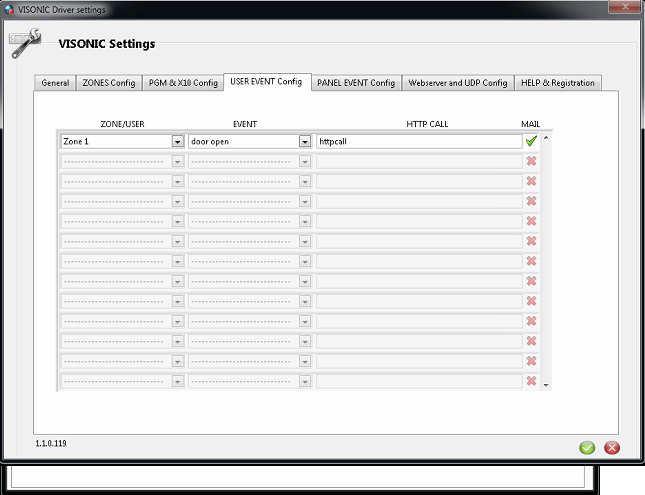
Task: Toggle the green mail checkmark for Zone 1
Action: [x=531, y=141]
